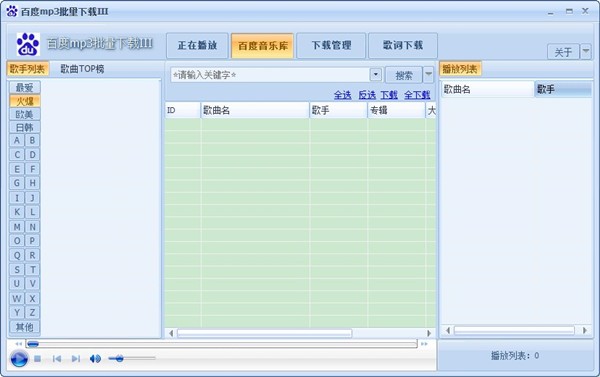Open the 正在播放 tab
Viewport: 600px width, 377px height.
tap(197, 46)
